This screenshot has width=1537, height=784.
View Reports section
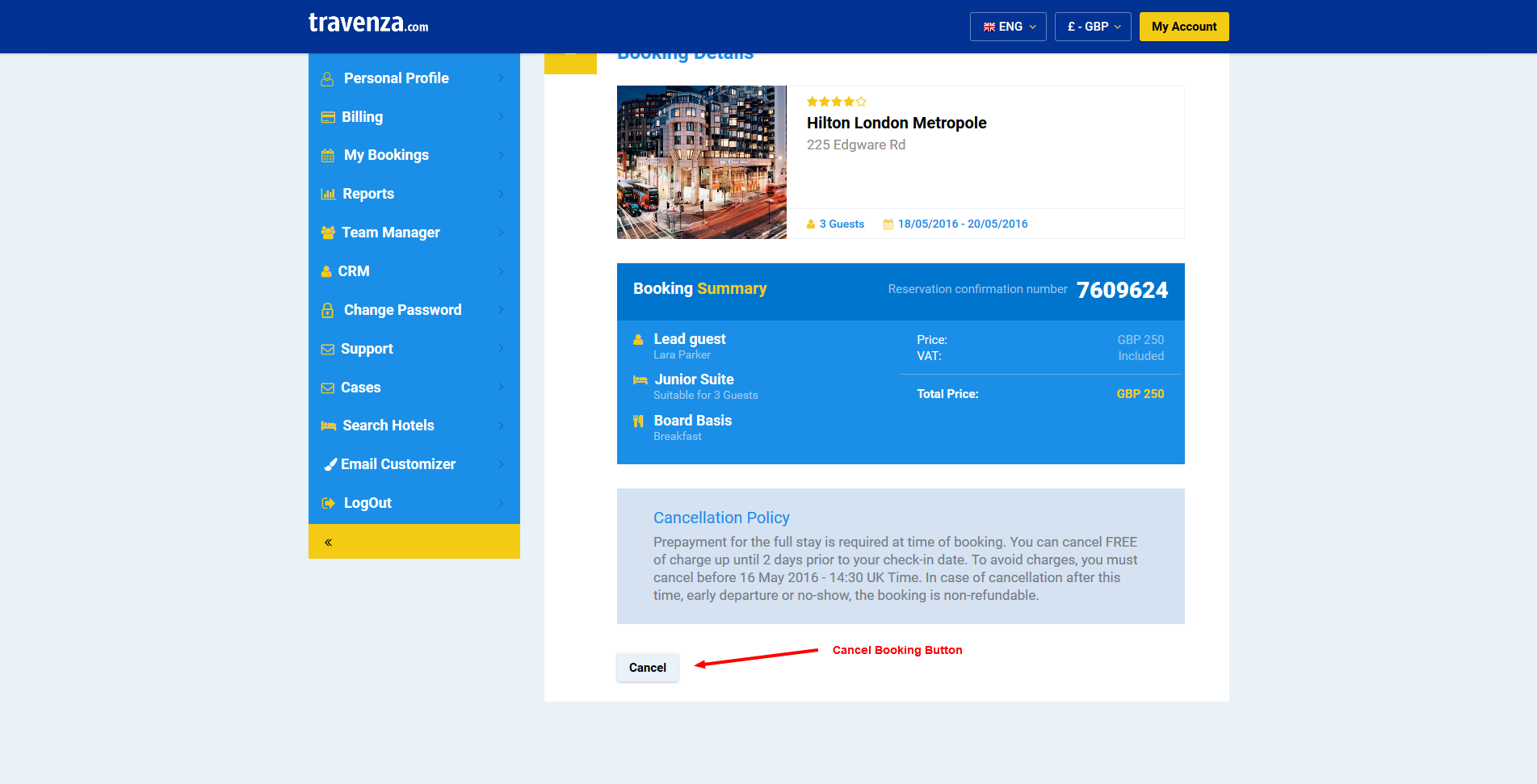pyautogui.click(x=414, y=194)
